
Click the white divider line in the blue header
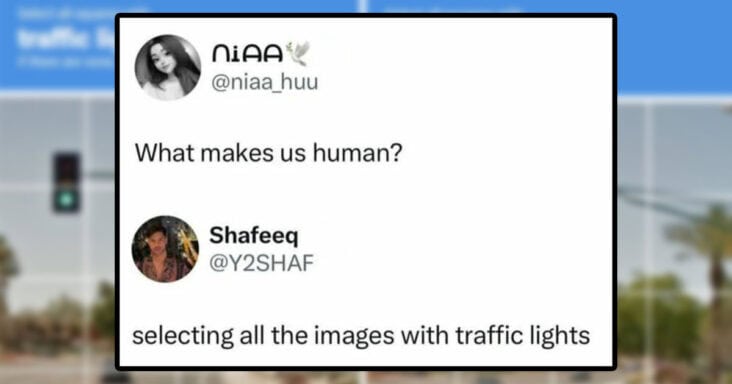pyautogui.click(x=363, y=6)
